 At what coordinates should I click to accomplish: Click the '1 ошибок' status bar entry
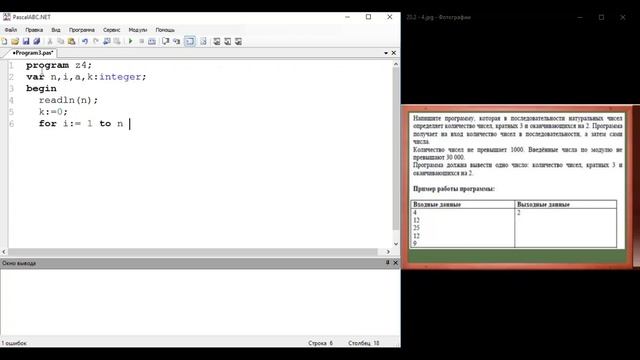tap(14, 343)
